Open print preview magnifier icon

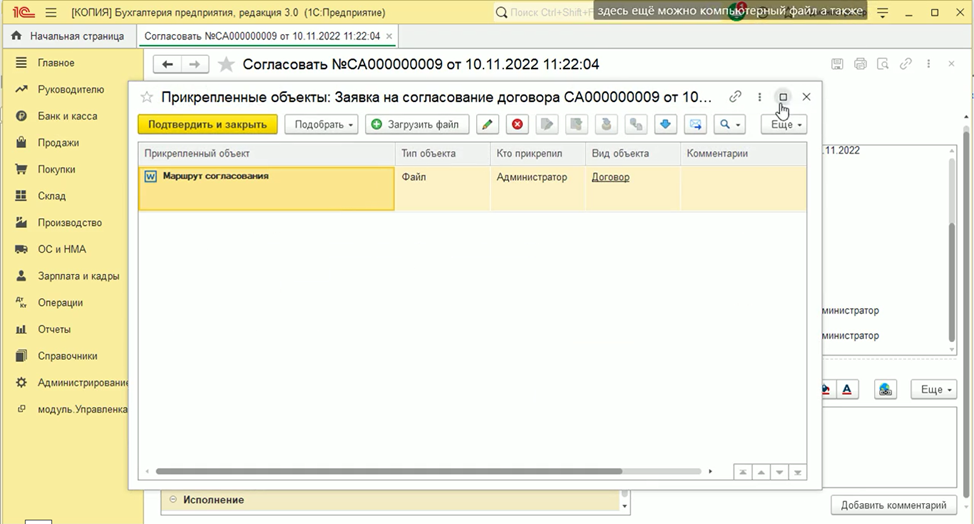coord(883,64)
